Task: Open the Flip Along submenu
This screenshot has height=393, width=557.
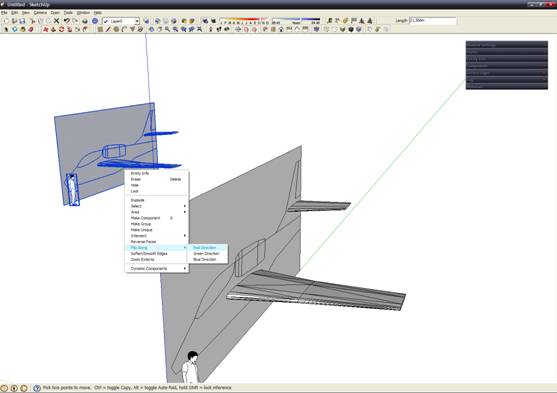Action: click(x=157, y=248)
